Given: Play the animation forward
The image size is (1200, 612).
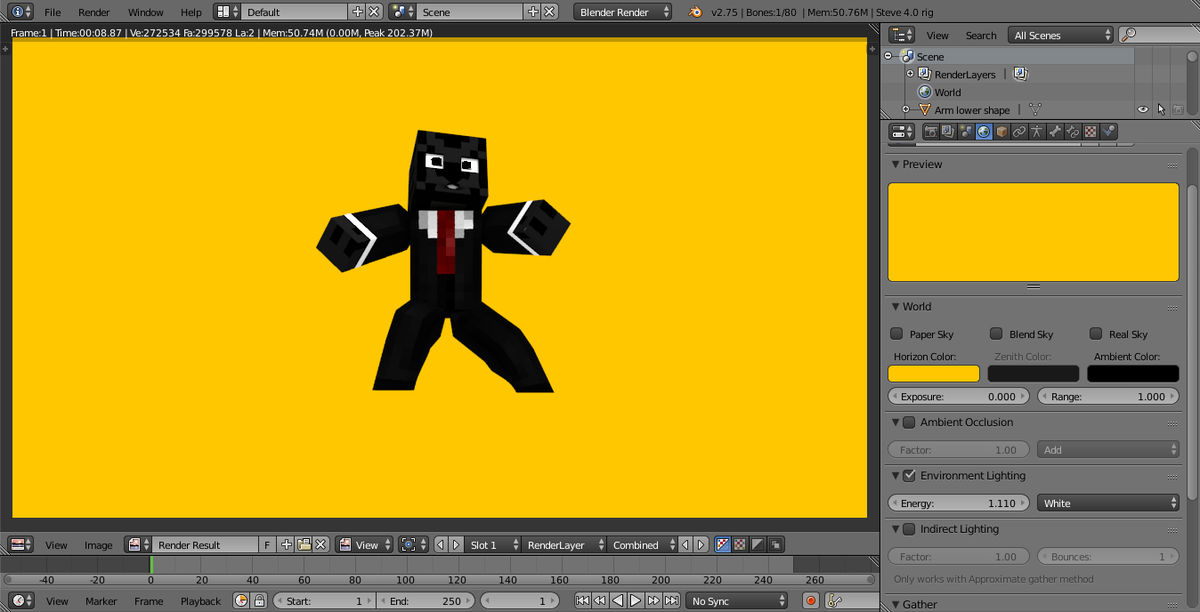Looking at the screenshot, I should click(635, 601).
